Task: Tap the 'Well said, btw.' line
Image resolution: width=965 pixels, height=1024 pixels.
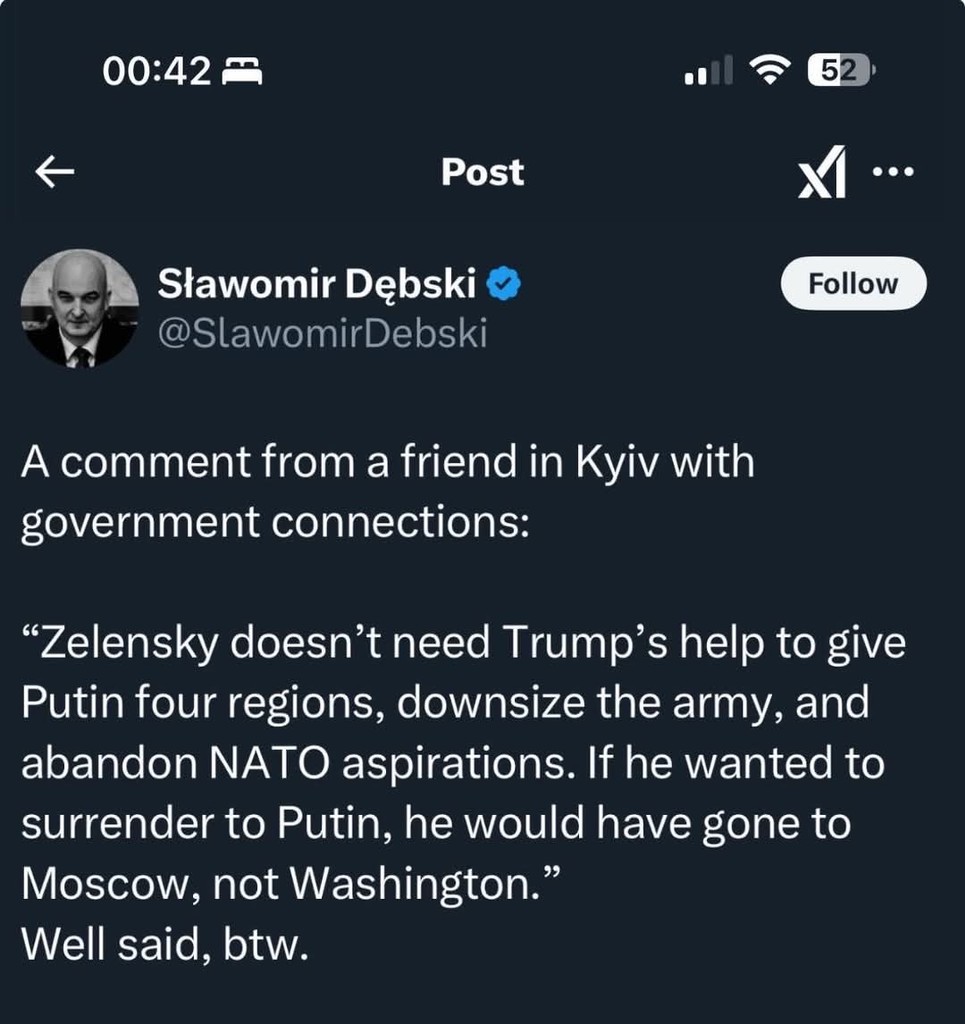Action: [x=165, y=942]
